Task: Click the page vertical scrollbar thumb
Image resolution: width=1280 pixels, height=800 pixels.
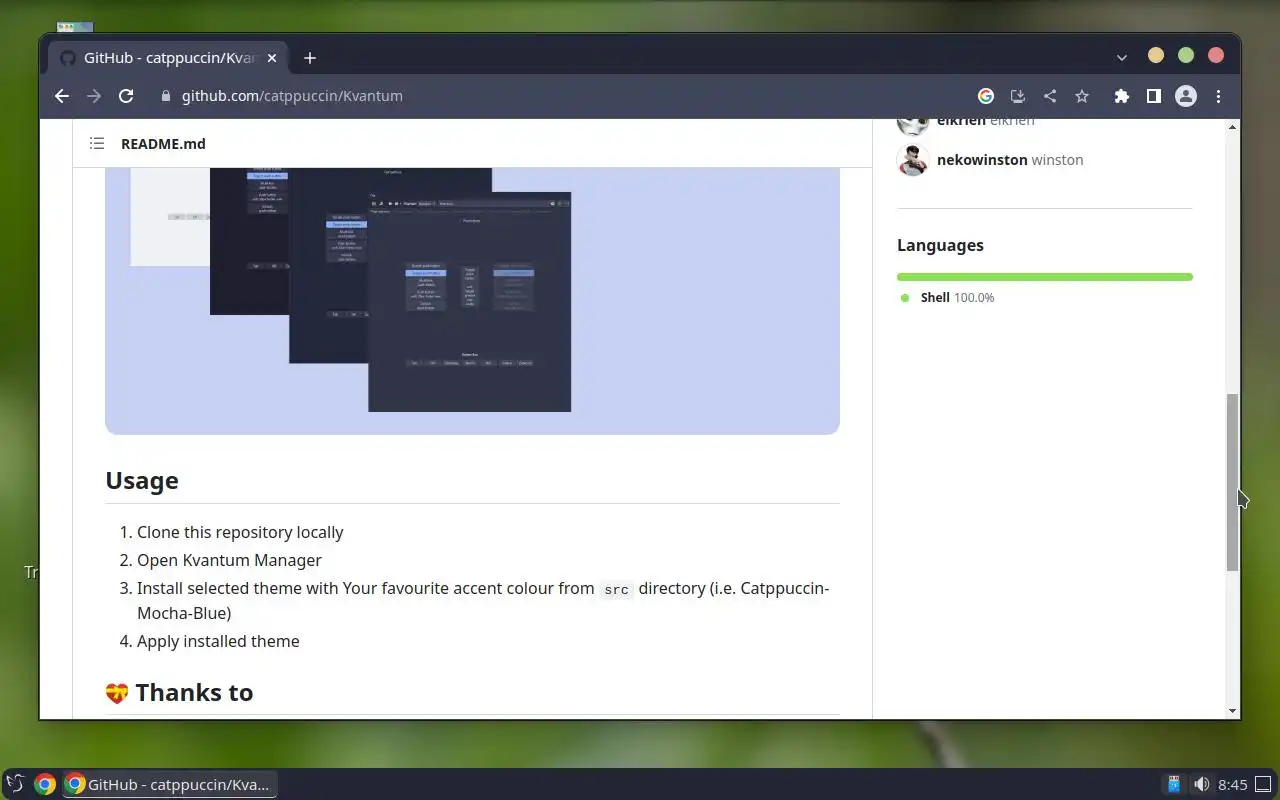Action: [x=1233, y=482]
